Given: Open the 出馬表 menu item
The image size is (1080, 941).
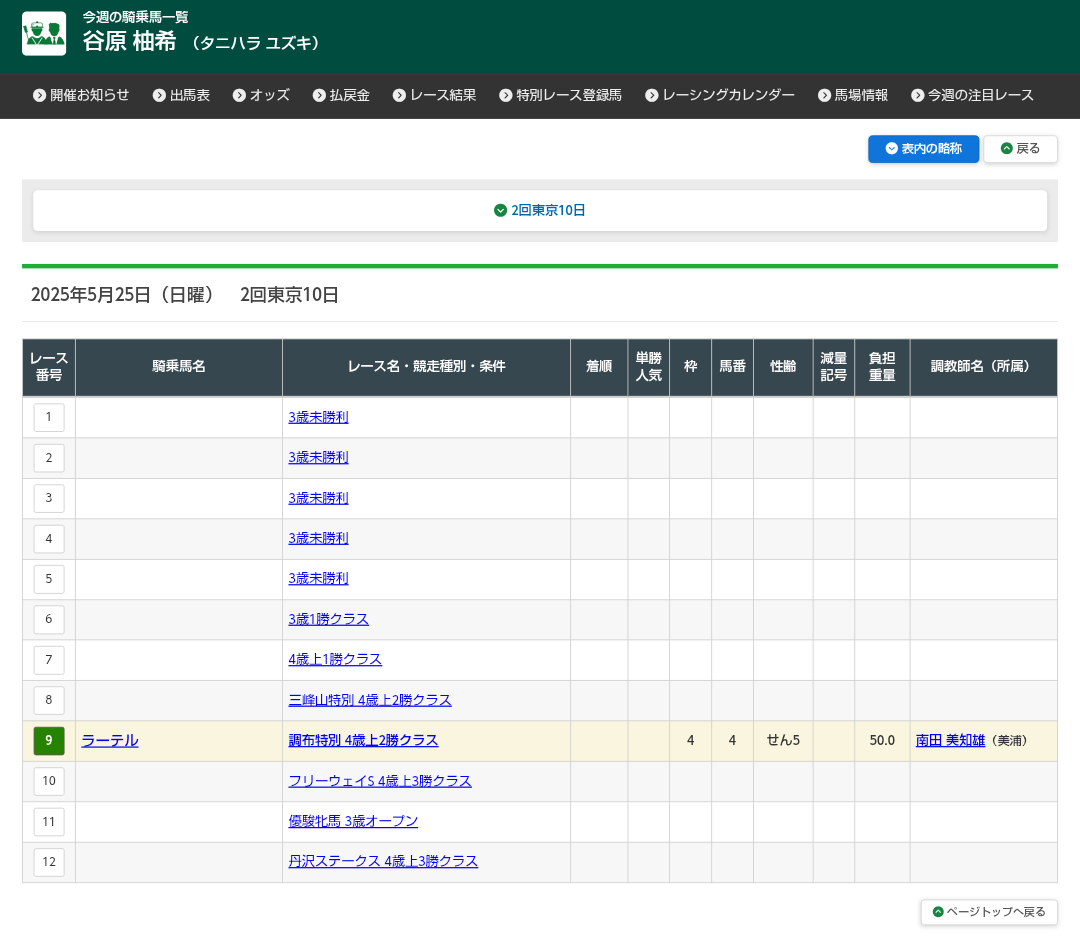Looking at the screenshot, I should (181, 95).
